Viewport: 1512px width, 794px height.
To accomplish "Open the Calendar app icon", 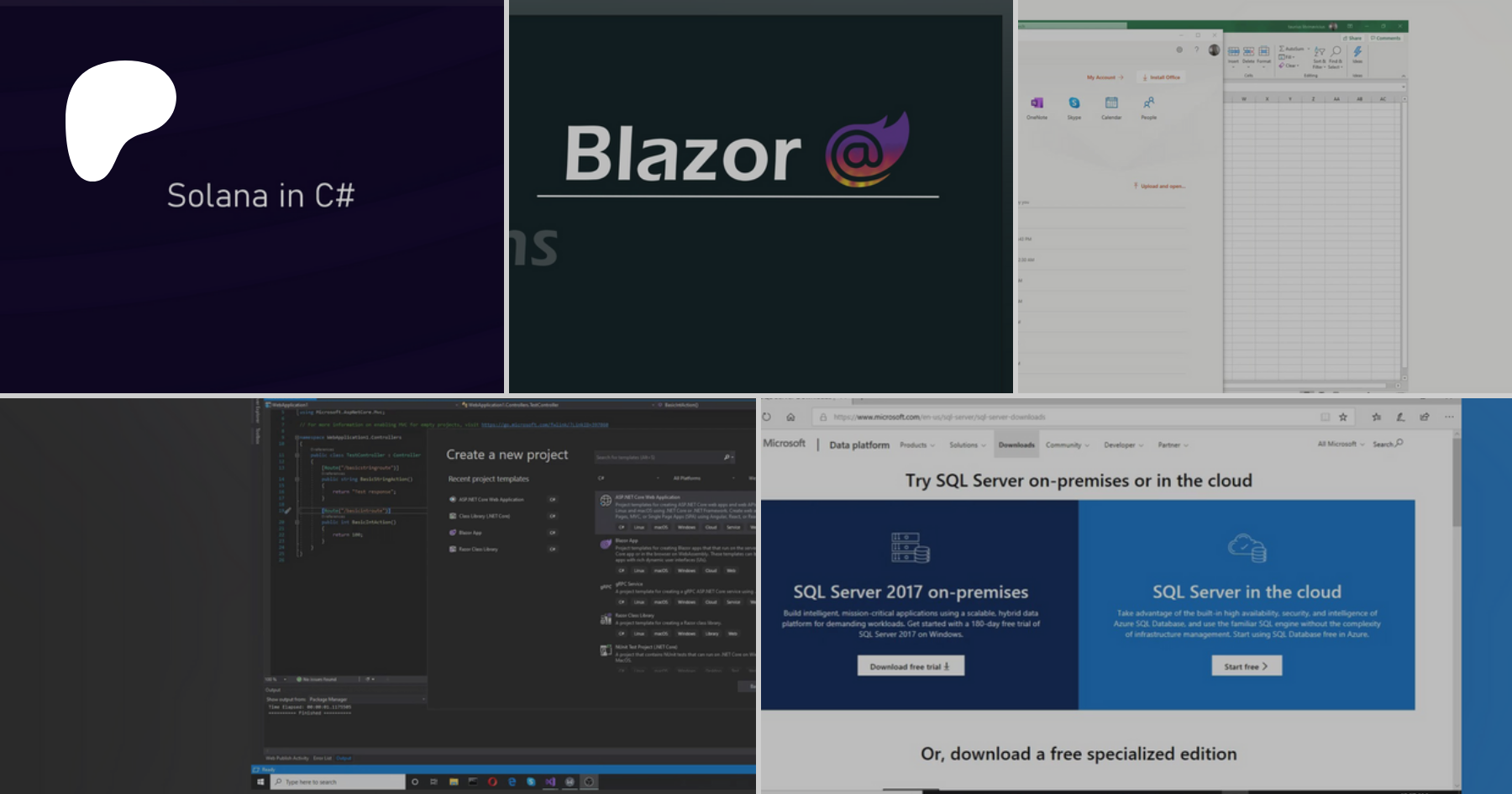I will 1111,103.
